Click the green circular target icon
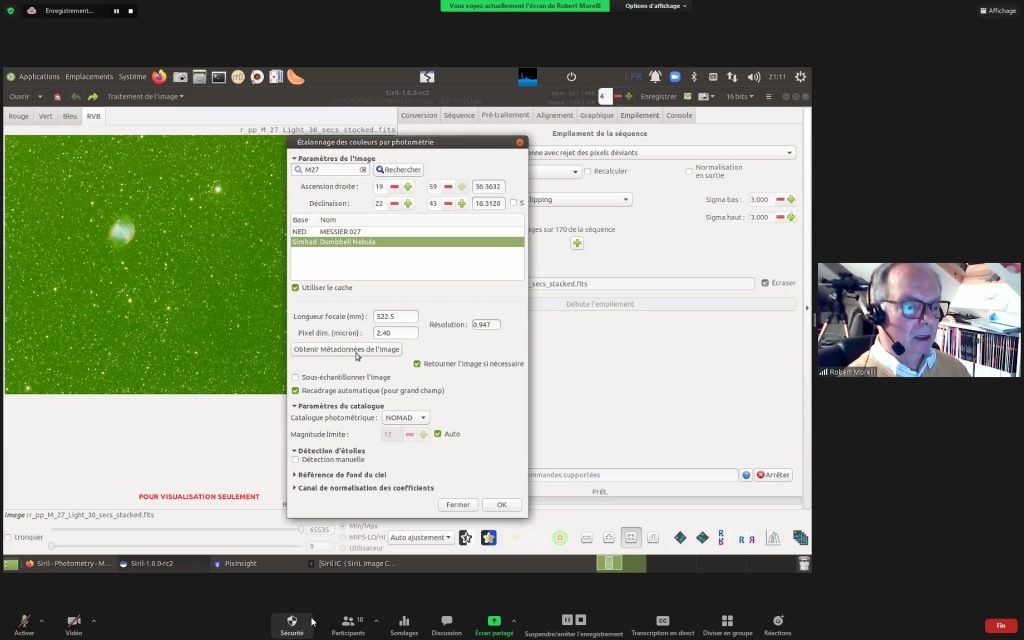Image resolution: width=1024 pixels, height=640 pixels. (560, 537)
